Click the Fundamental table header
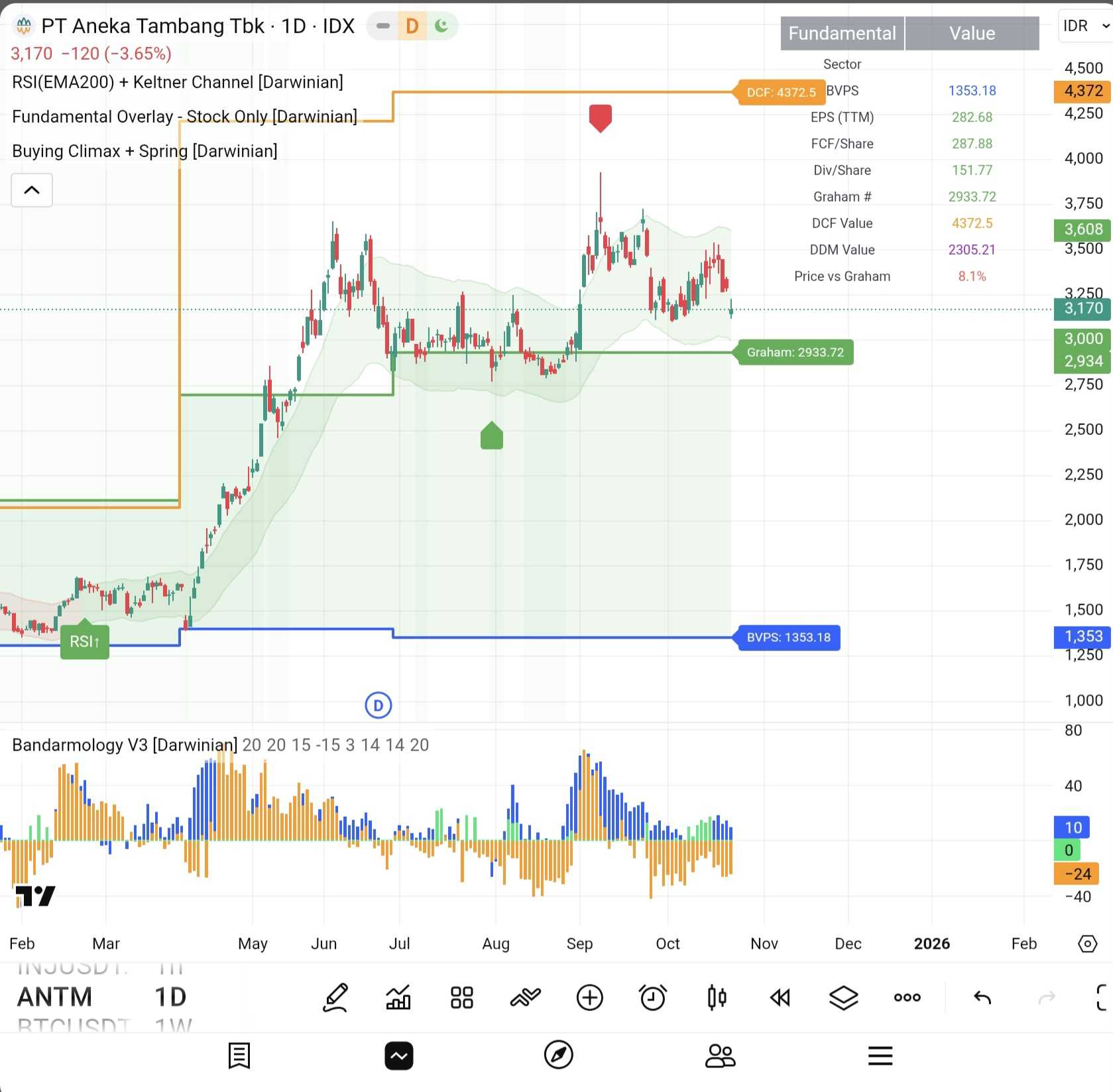Image resolution: width=1113 pixels, height=1092 pixels. (842, 33)
